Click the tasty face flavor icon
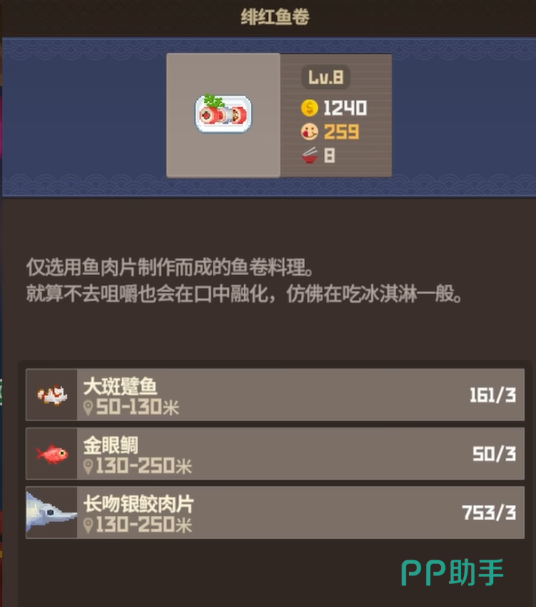Viewport: 536px width, 607px height. pyautogui.click(x=309, y=132)
